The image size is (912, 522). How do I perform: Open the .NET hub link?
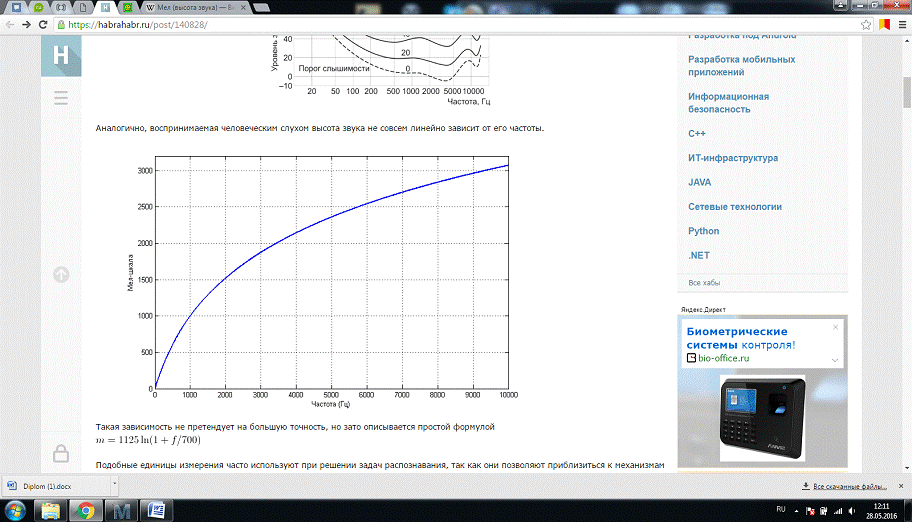coord(699,255)
